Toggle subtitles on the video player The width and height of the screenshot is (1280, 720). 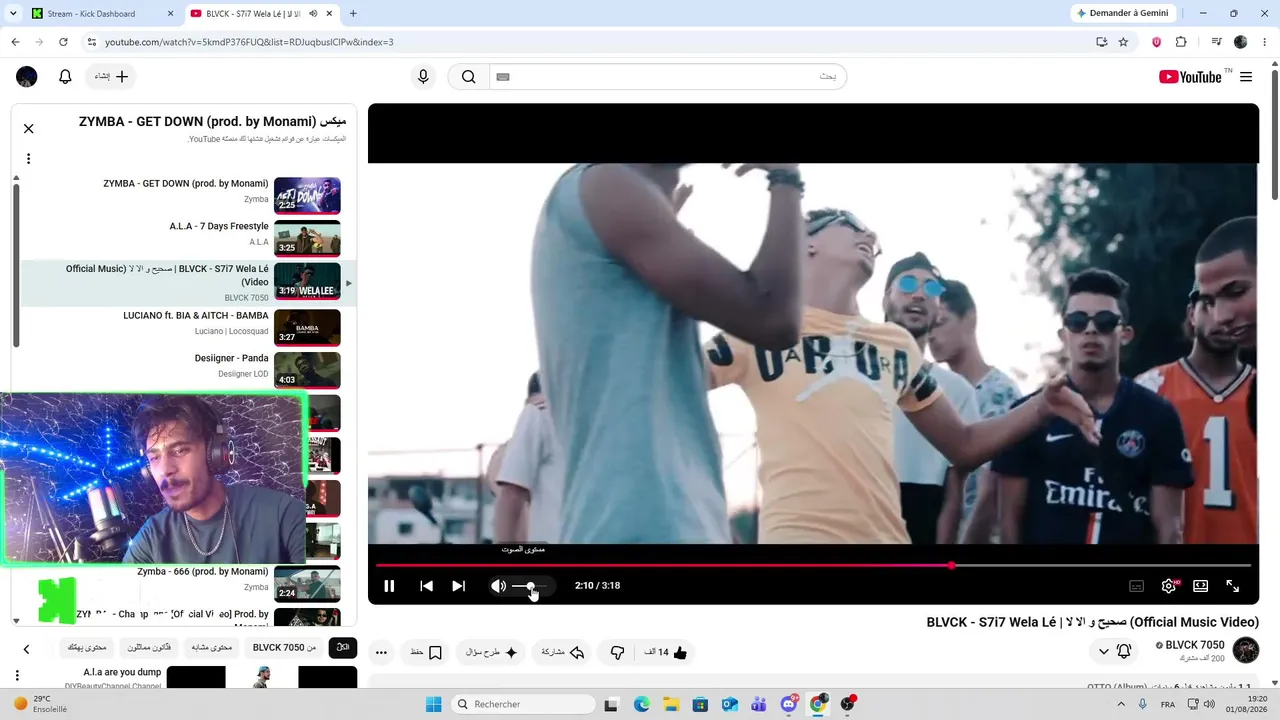point(1136,586)
